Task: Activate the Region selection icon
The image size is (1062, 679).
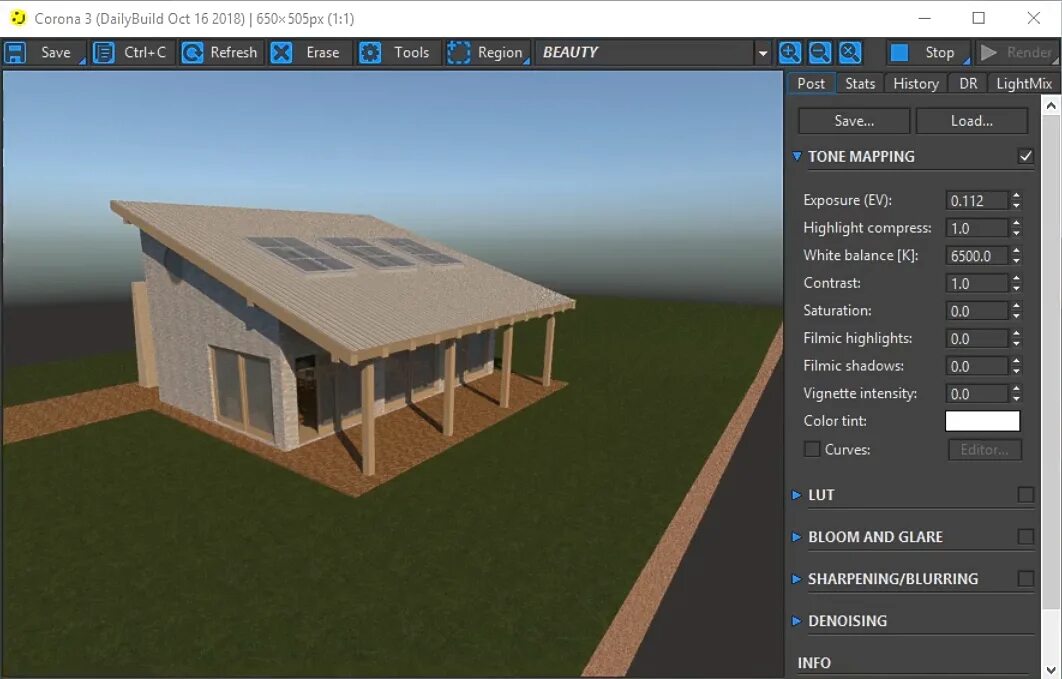Action: tap(459, 52)
